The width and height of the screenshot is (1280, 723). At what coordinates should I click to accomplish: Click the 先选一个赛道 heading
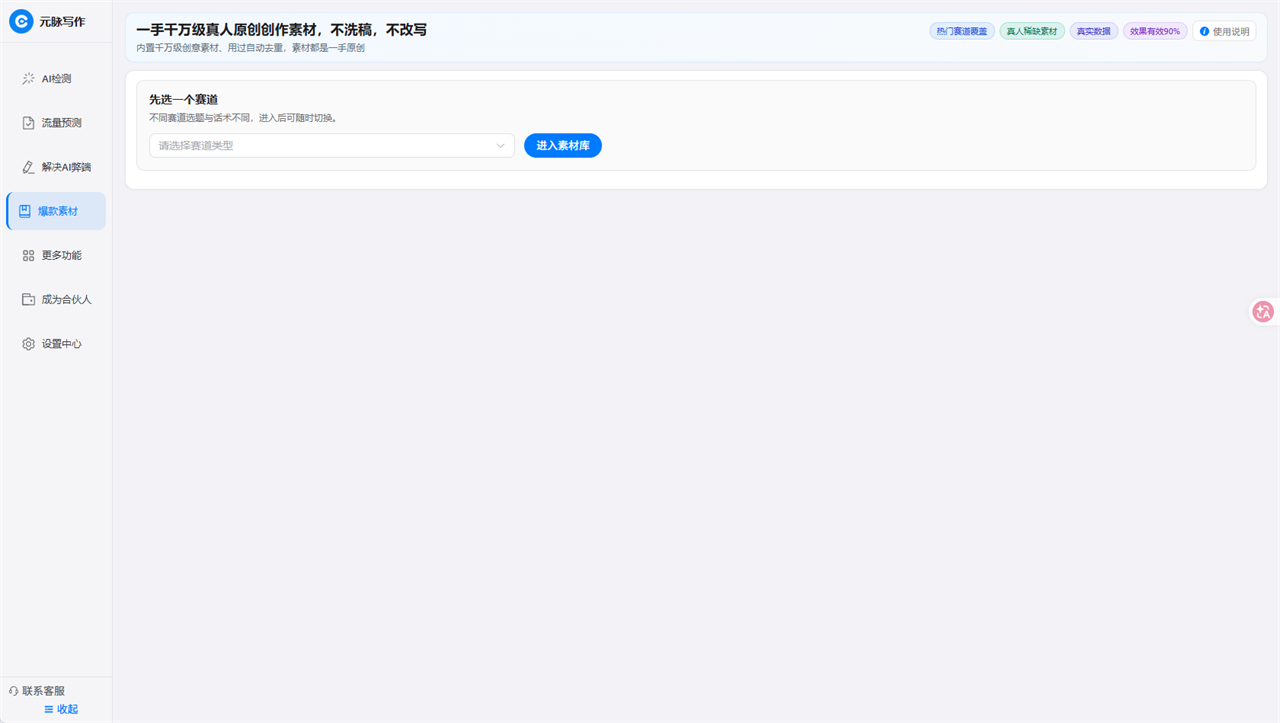184,99
